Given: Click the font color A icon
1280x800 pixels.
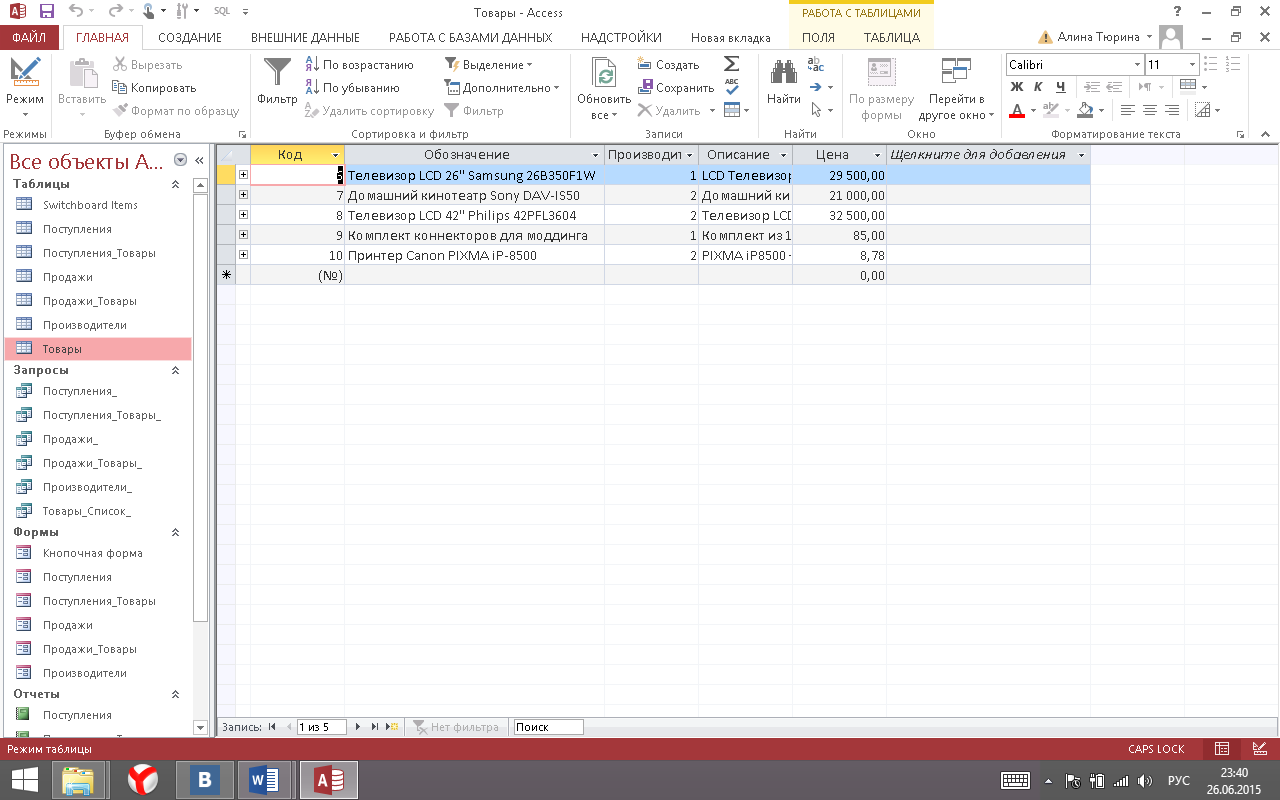Looking at the screenshot, I should (1017, 110).
